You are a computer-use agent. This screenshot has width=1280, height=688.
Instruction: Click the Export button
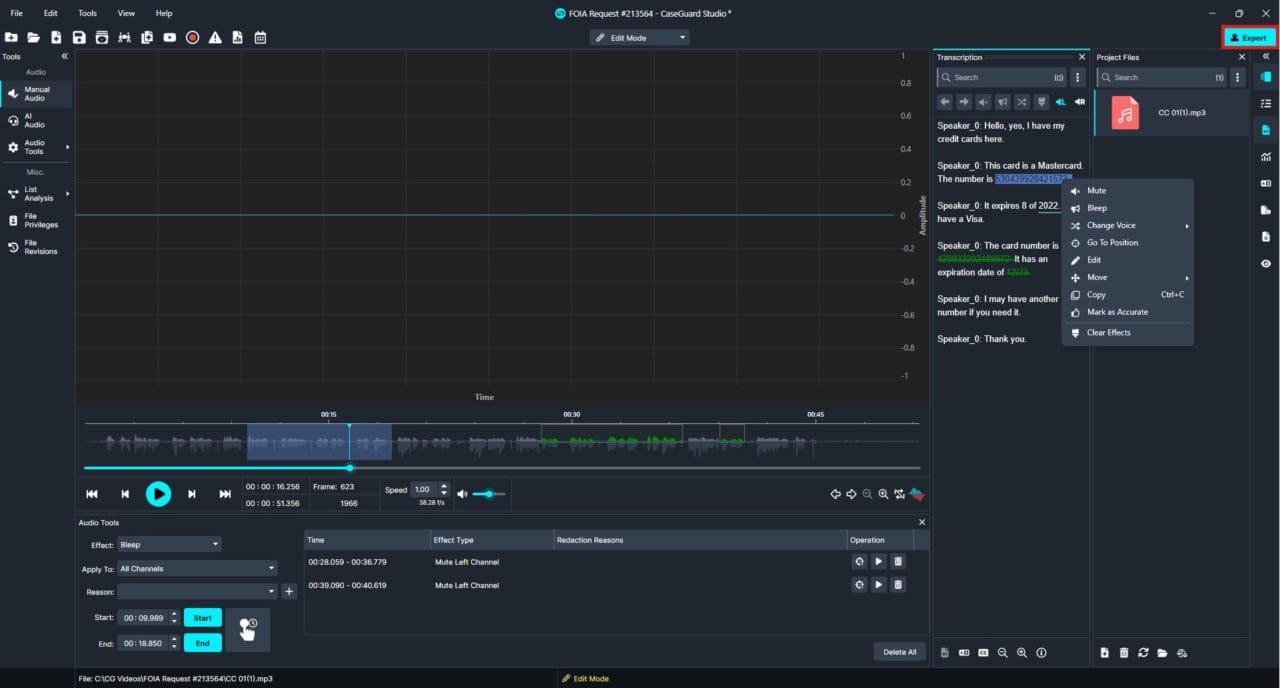click(1248, 38)
